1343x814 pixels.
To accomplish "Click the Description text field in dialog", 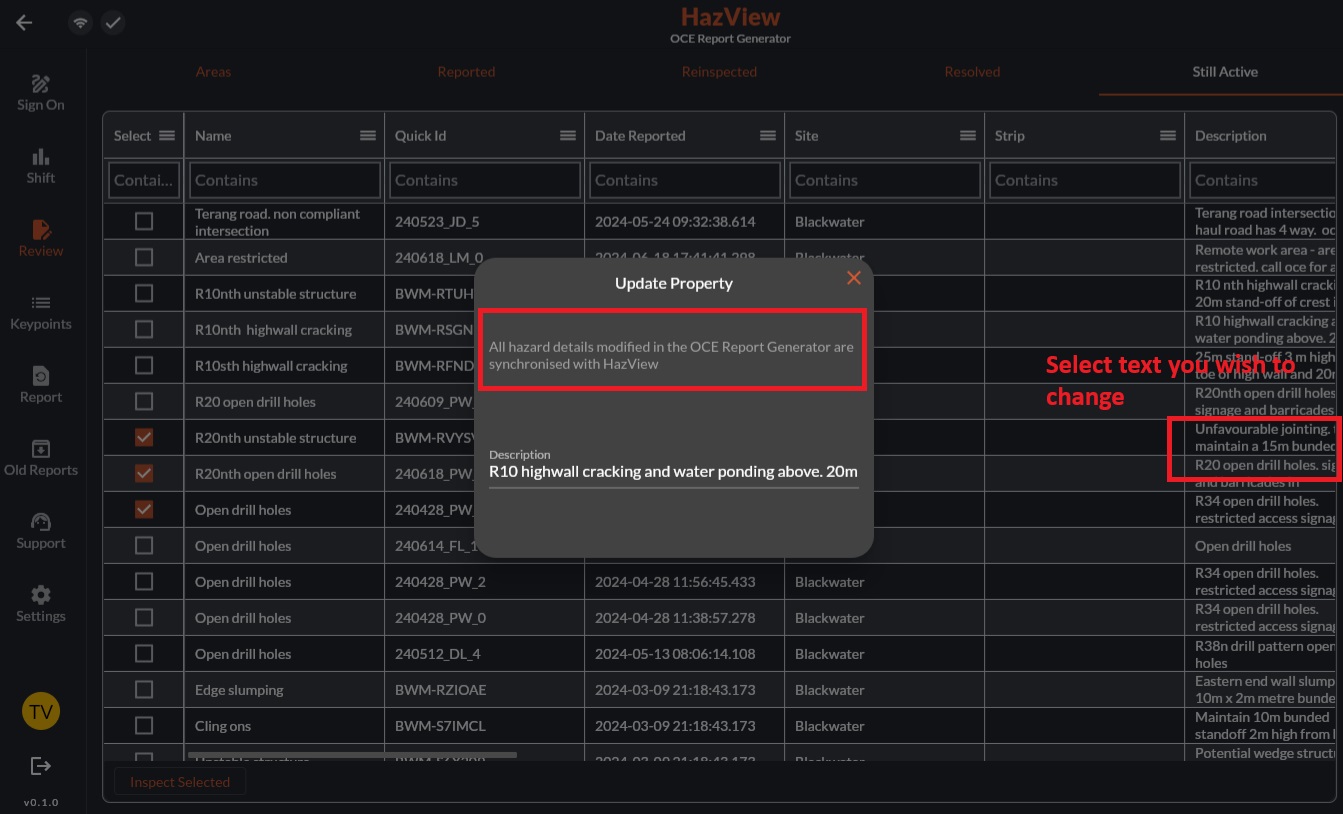I will [673, 471].
